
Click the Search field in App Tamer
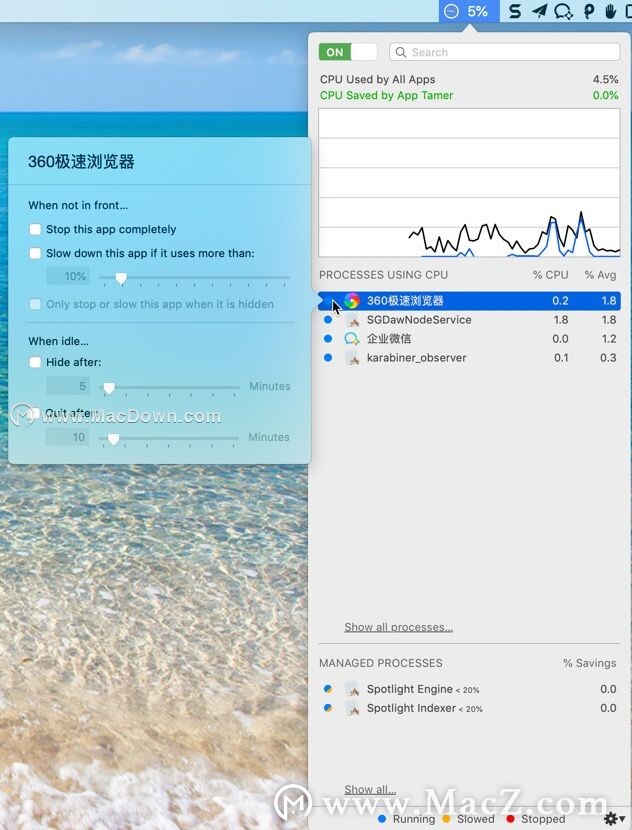point(504,52)
